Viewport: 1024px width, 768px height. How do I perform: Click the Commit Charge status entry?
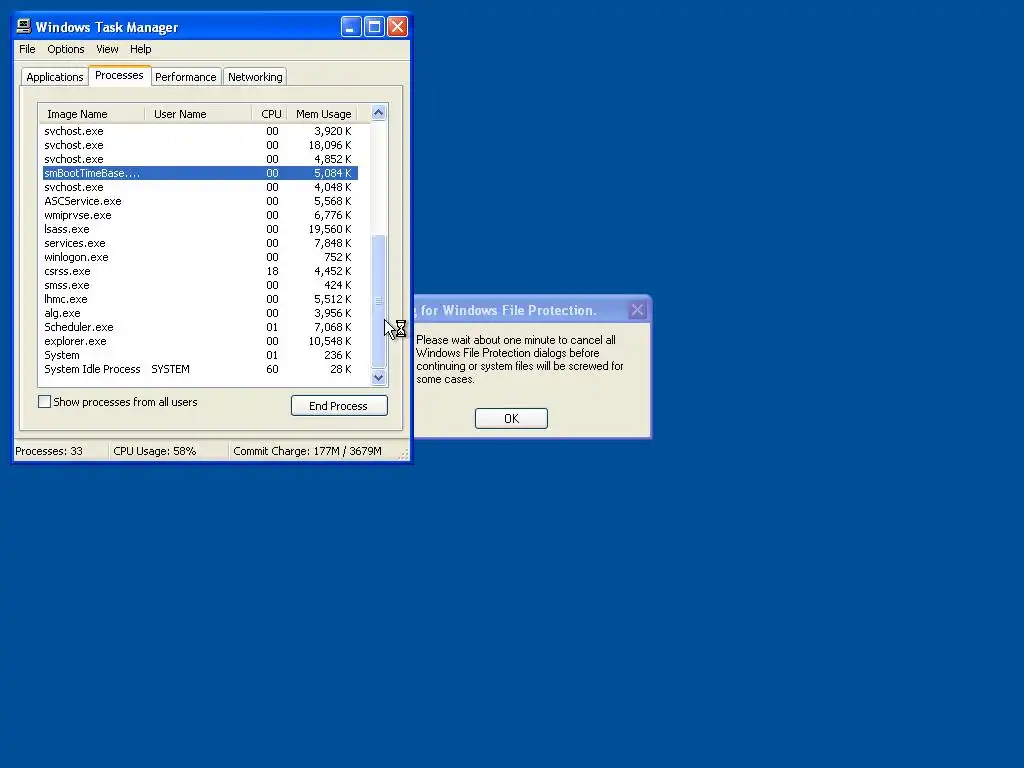click(x=308, y=451)
